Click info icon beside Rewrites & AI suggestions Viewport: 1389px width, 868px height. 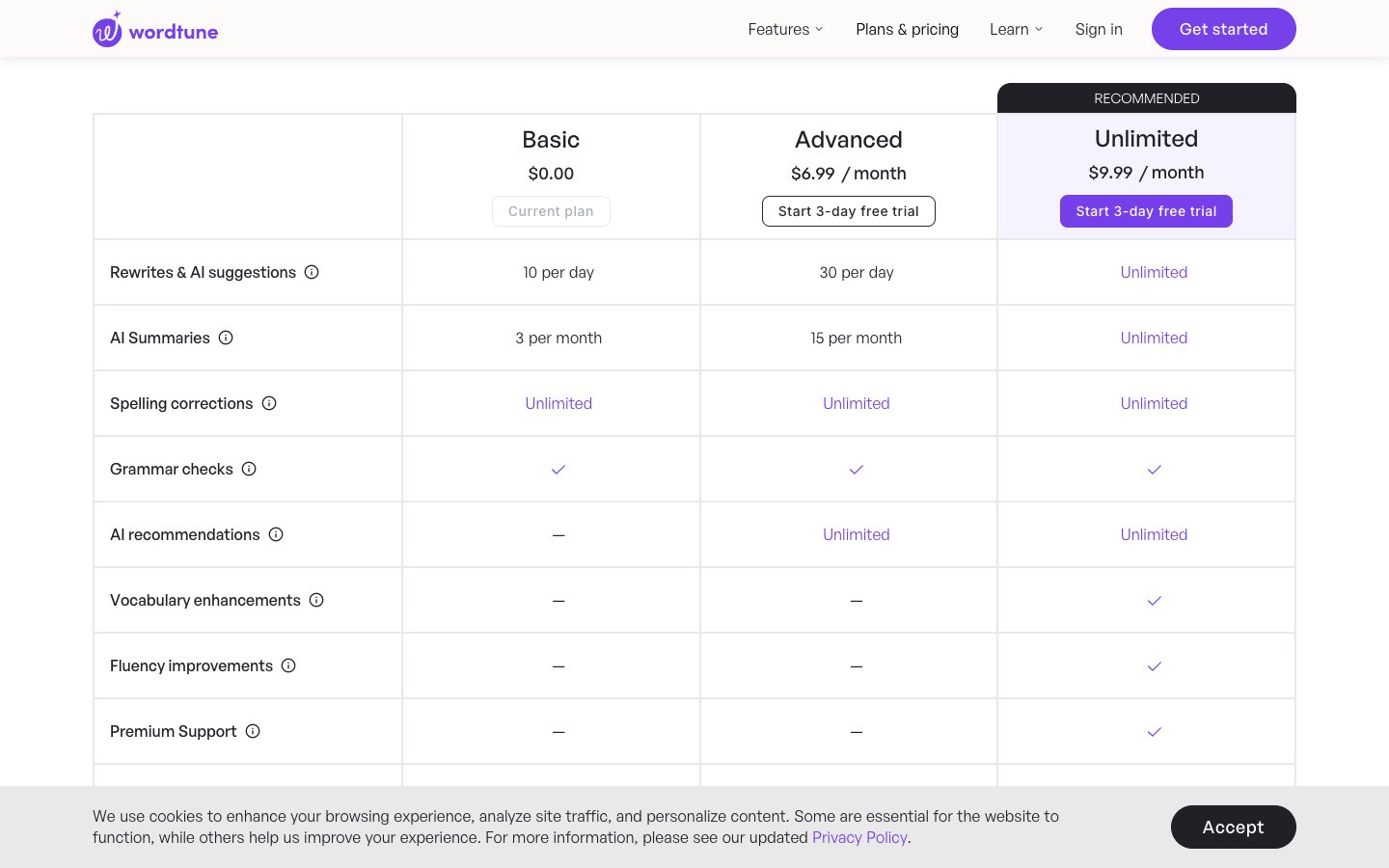312,272
